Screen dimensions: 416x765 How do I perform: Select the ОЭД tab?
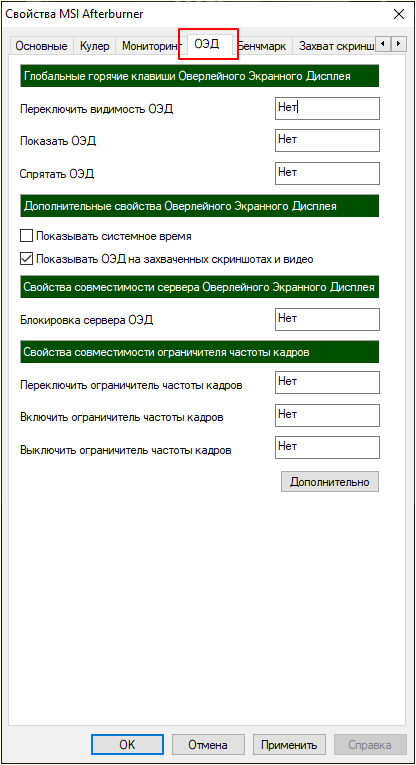pyautogui.click(x=208, y=44)
